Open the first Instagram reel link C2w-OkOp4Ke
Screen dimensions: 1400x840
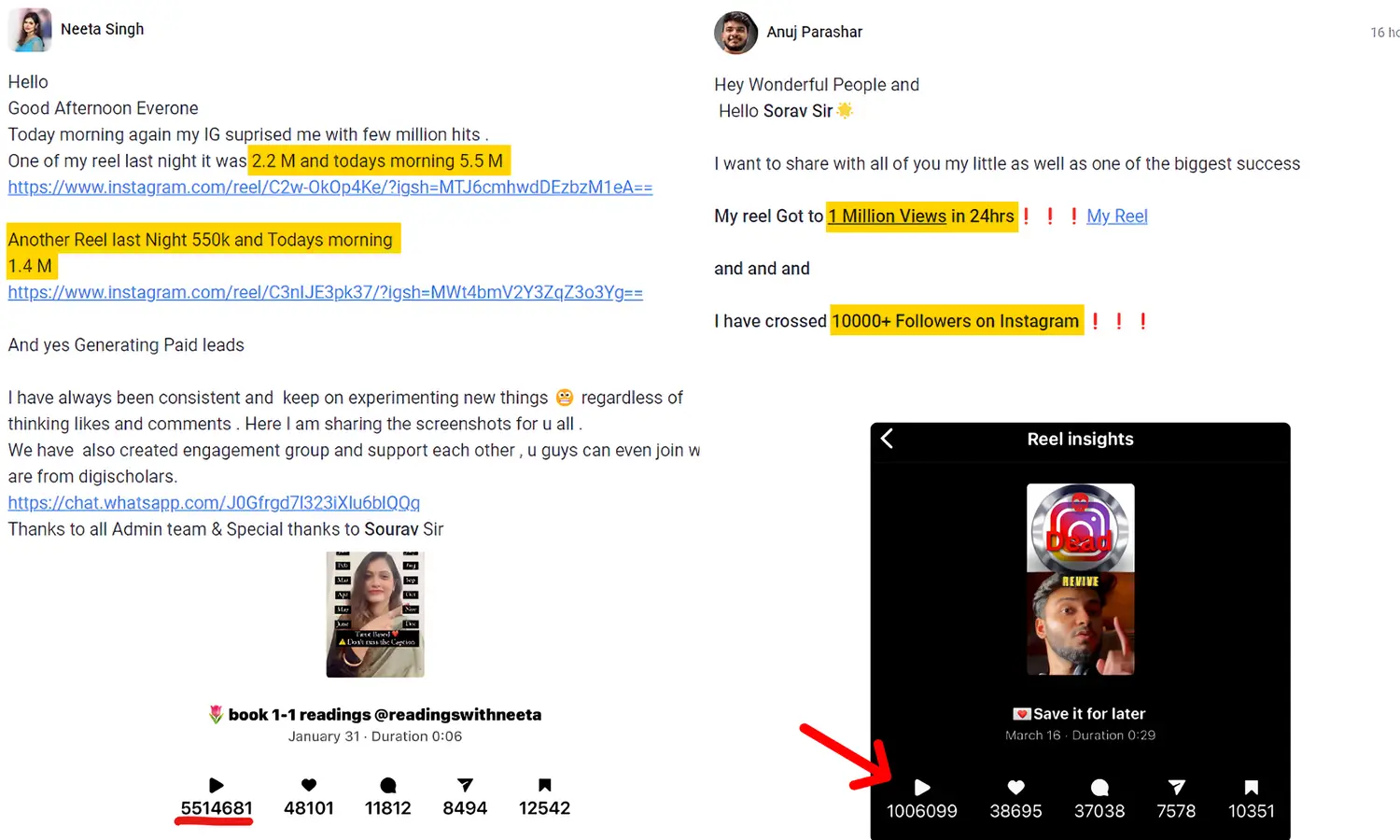point(329,188)
